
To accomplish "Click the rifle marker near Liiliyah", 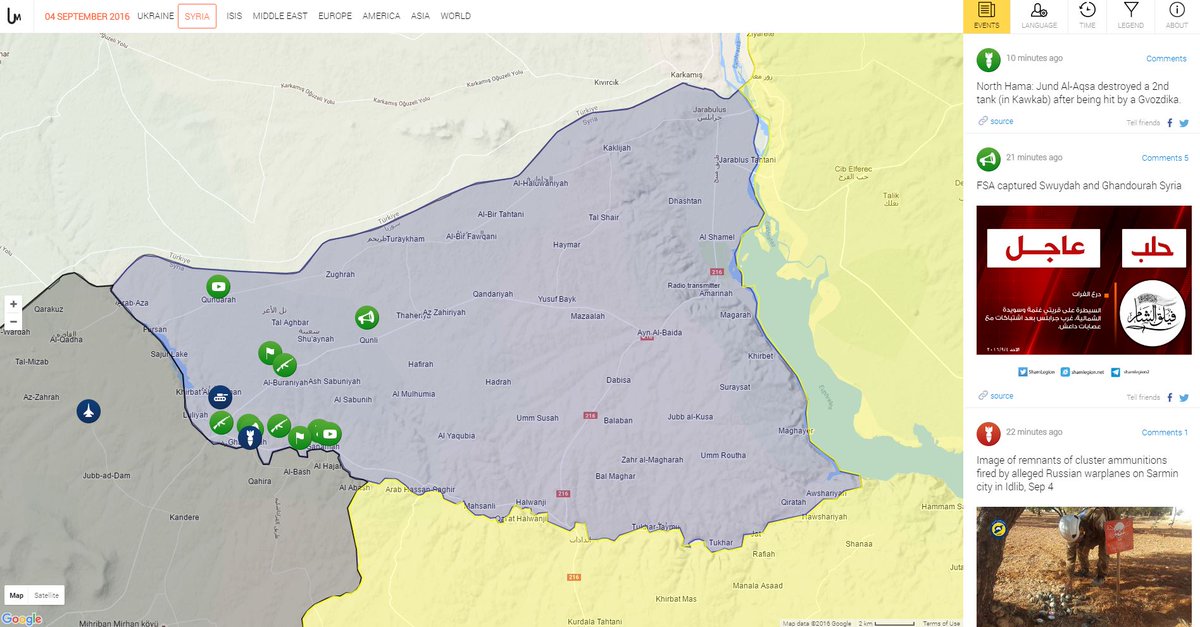I will (x=221, y=421).
